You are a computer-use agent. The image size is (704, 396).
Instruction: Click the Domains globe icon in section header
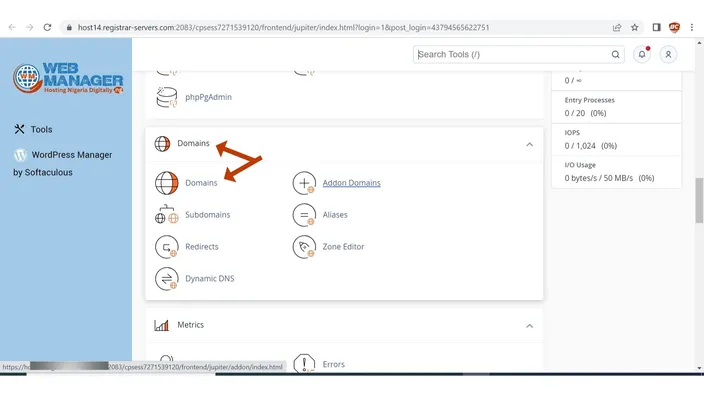pos(162,144)
